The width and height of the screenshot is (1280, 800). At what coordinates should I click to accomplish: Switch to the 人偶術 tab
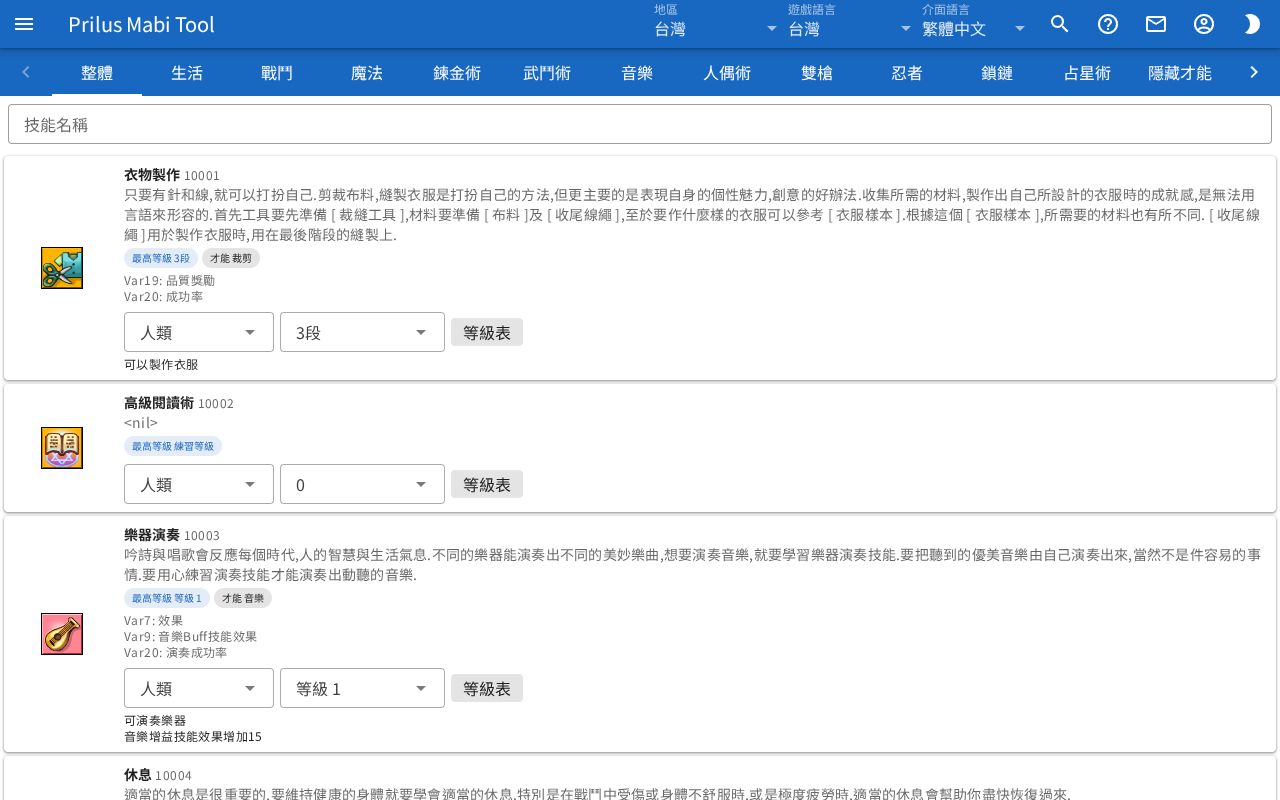[727, 72]
